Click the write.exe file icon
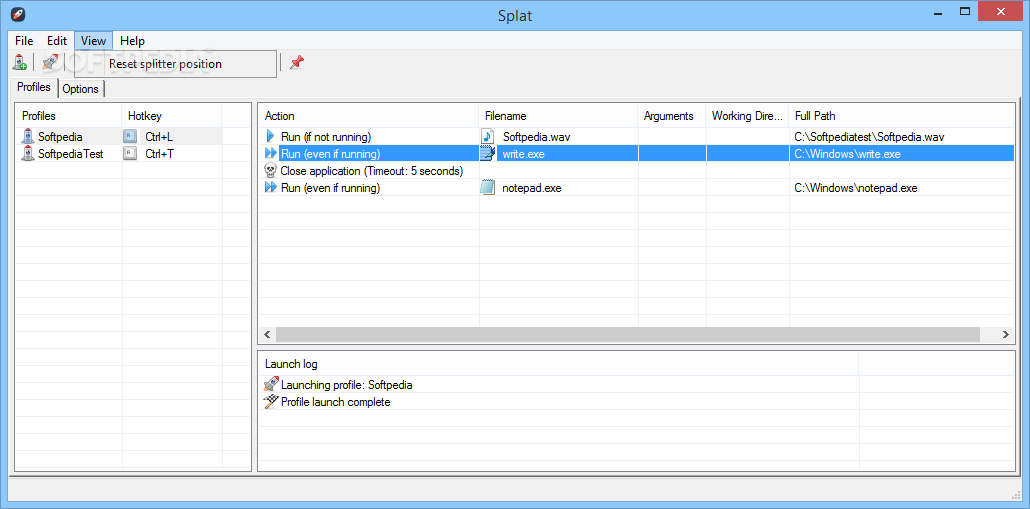This screenshot has height=509, width=1030. (488, 154)
